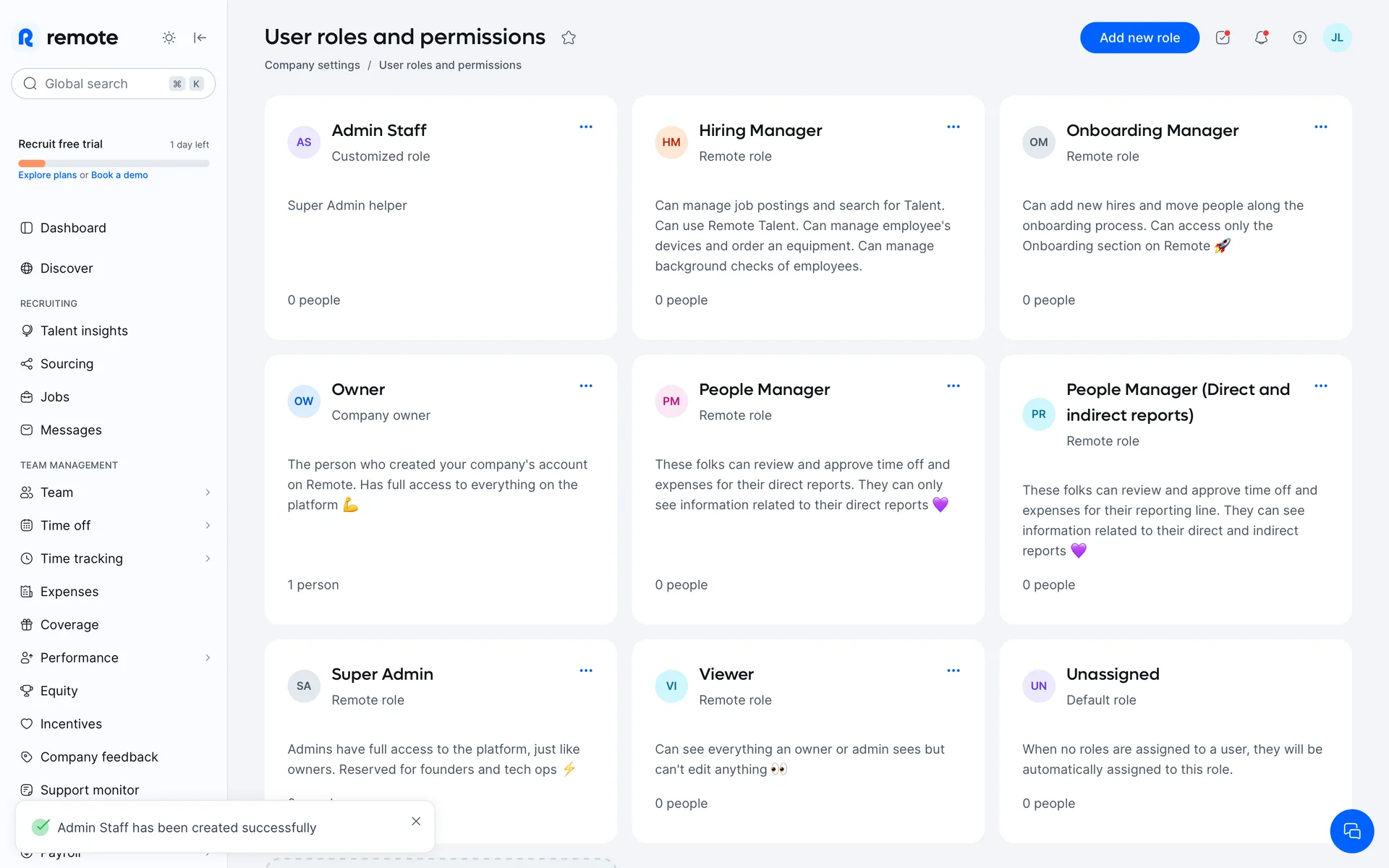The width and height of the screenshot is (1389, 868).
Task: Click the JL user avatar
Action: click(1336, 38)
